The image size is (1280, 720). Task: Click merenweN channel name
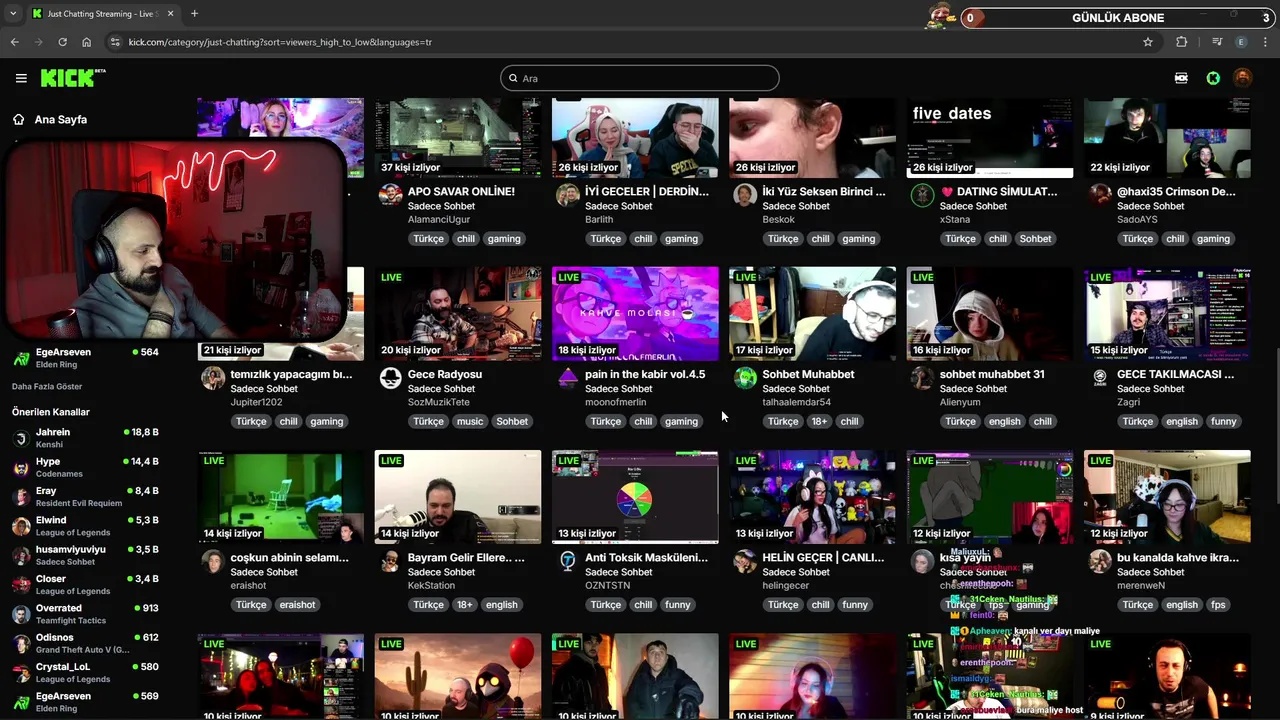[1141, 585]
